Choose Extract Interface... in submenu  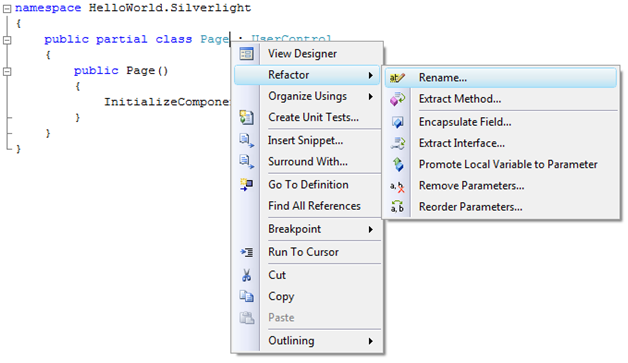pyautogui.click(x=501, y=143)
